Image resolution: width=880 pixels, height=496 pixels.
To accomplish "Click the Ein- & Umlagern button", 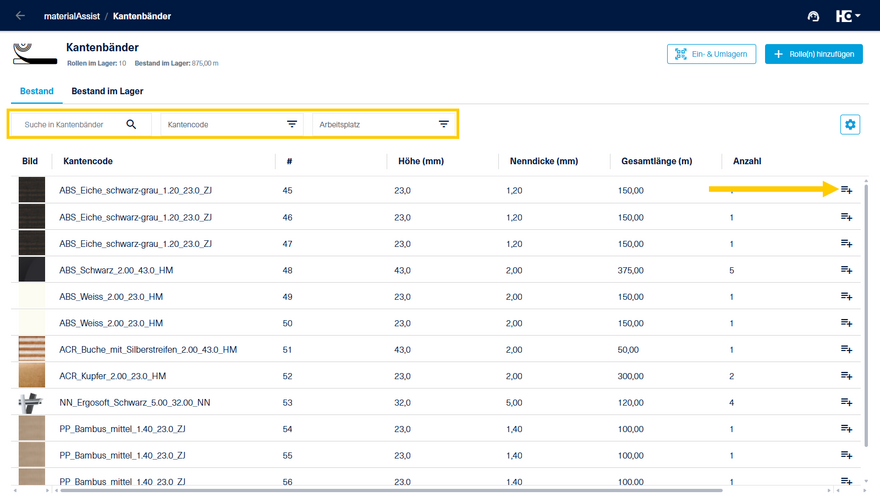I will pos(711,54).
